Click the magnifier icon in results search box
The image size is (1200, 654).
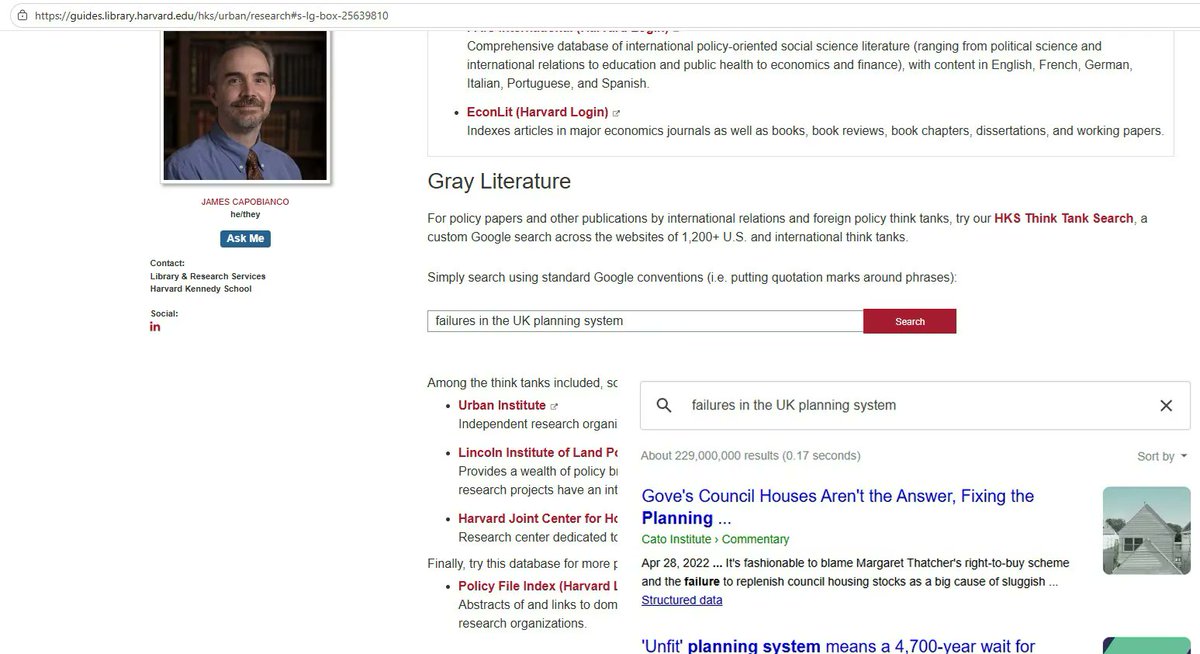663,406
